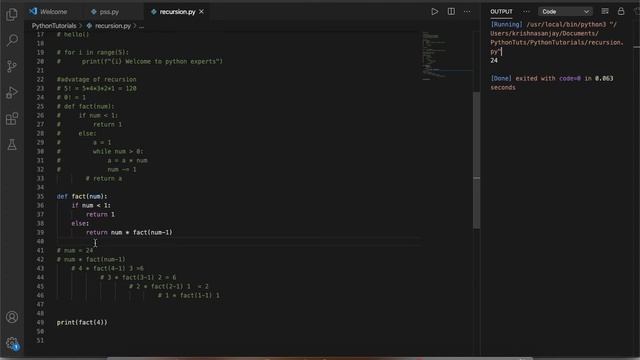
Task: Open the breadcrumb ellipsis symbol item
Action: 141,26
